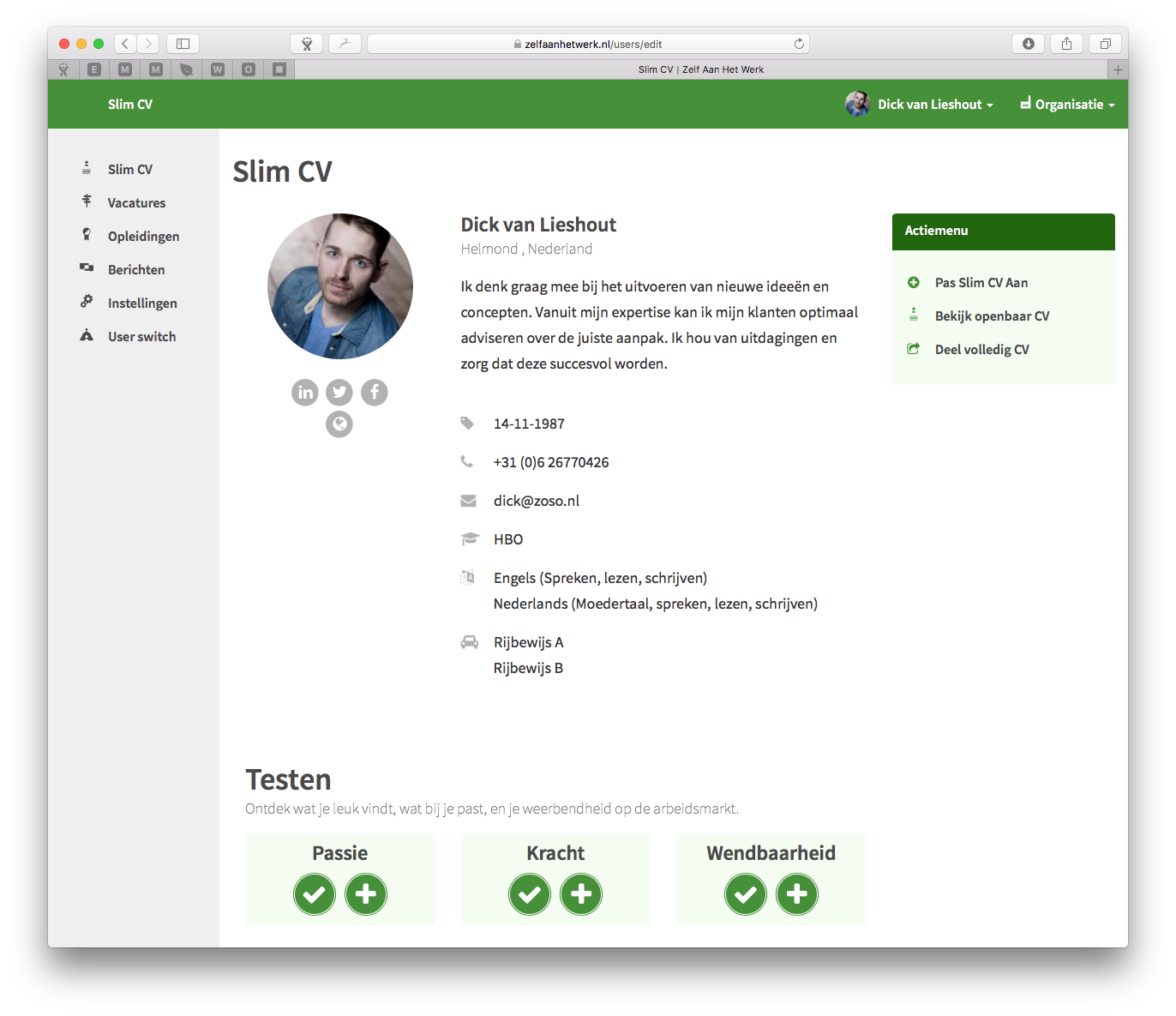
Task: Click the green plus icon beside Pas Slim CV Aan
Action: tap(914, 282)
